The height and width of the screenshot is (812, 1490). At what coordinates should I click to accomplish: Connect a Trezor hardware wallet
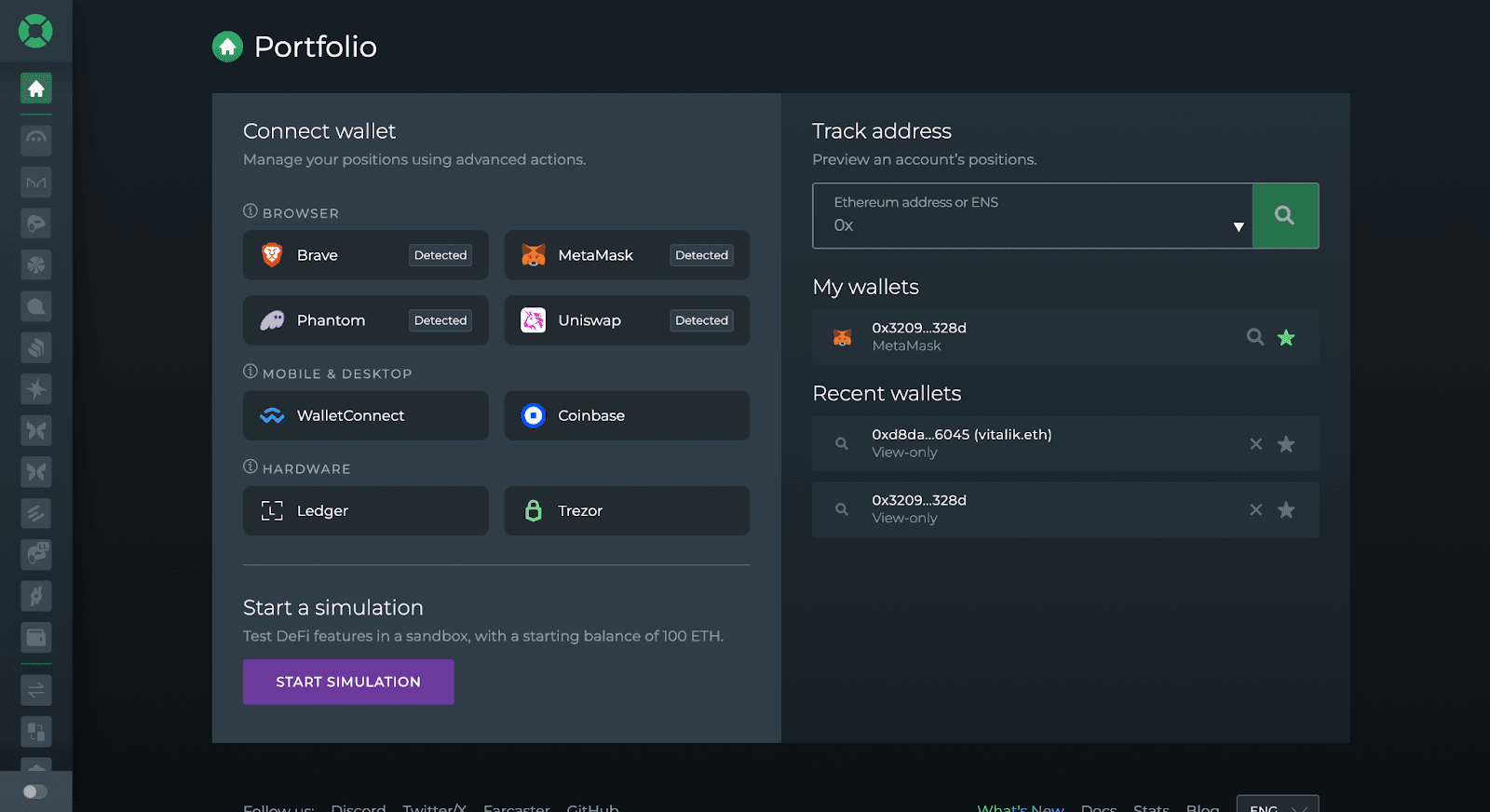pyautogui.click(x=627, y=510)
